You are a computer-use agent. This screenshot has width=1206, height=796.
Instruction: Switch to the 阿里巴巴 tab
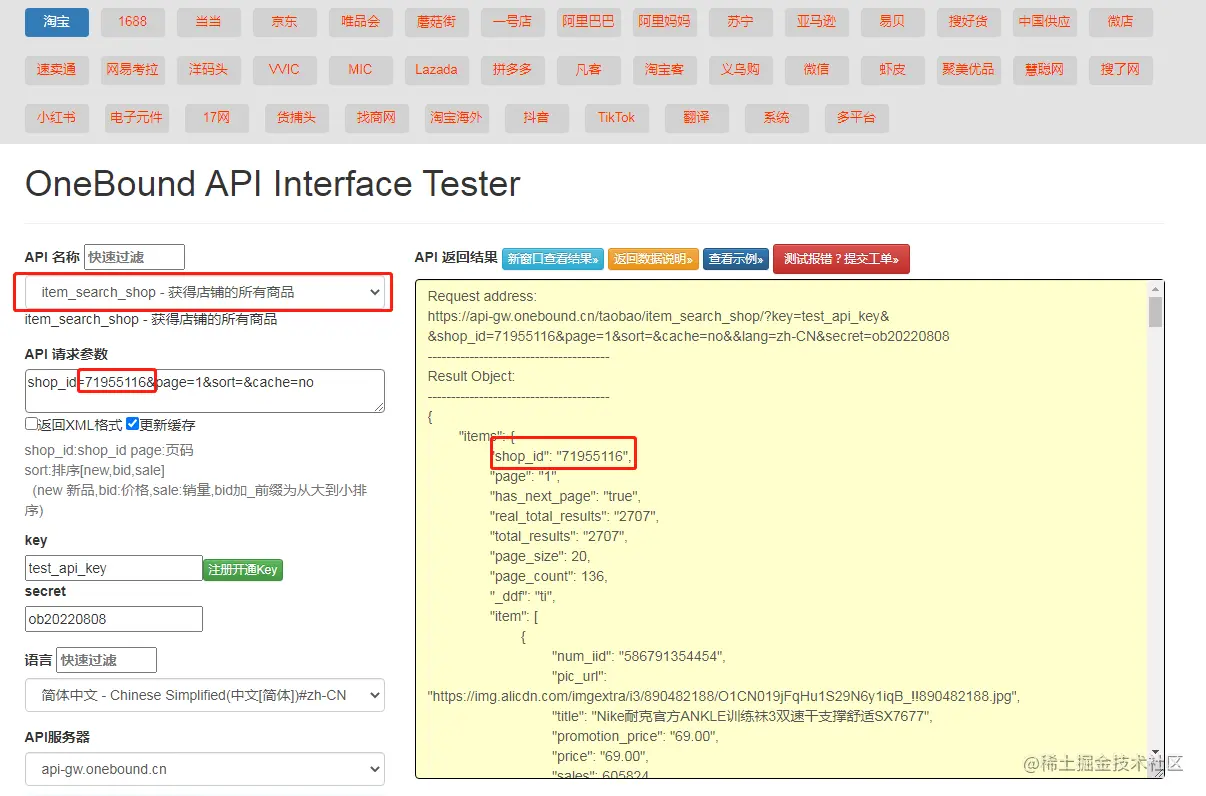click(588, 22)
